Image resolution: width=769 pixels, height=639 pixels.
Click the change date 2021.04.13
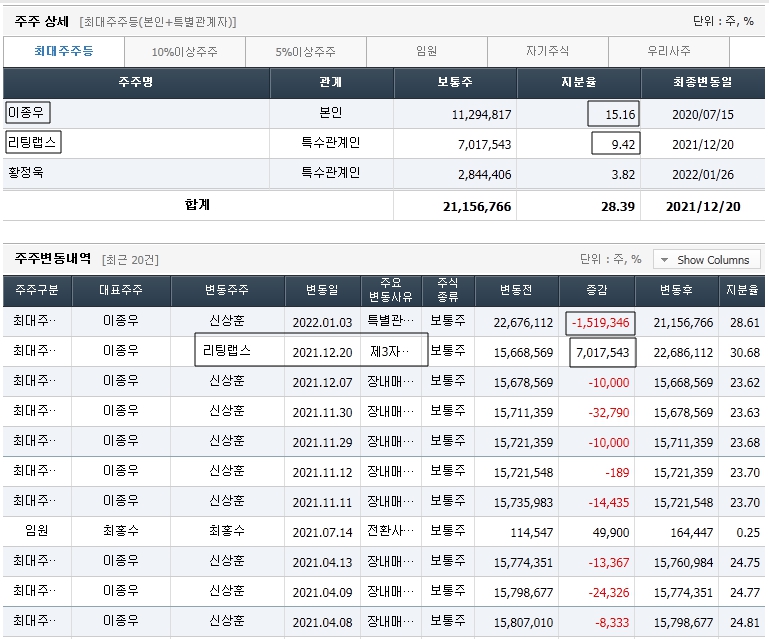coord(322,562)
